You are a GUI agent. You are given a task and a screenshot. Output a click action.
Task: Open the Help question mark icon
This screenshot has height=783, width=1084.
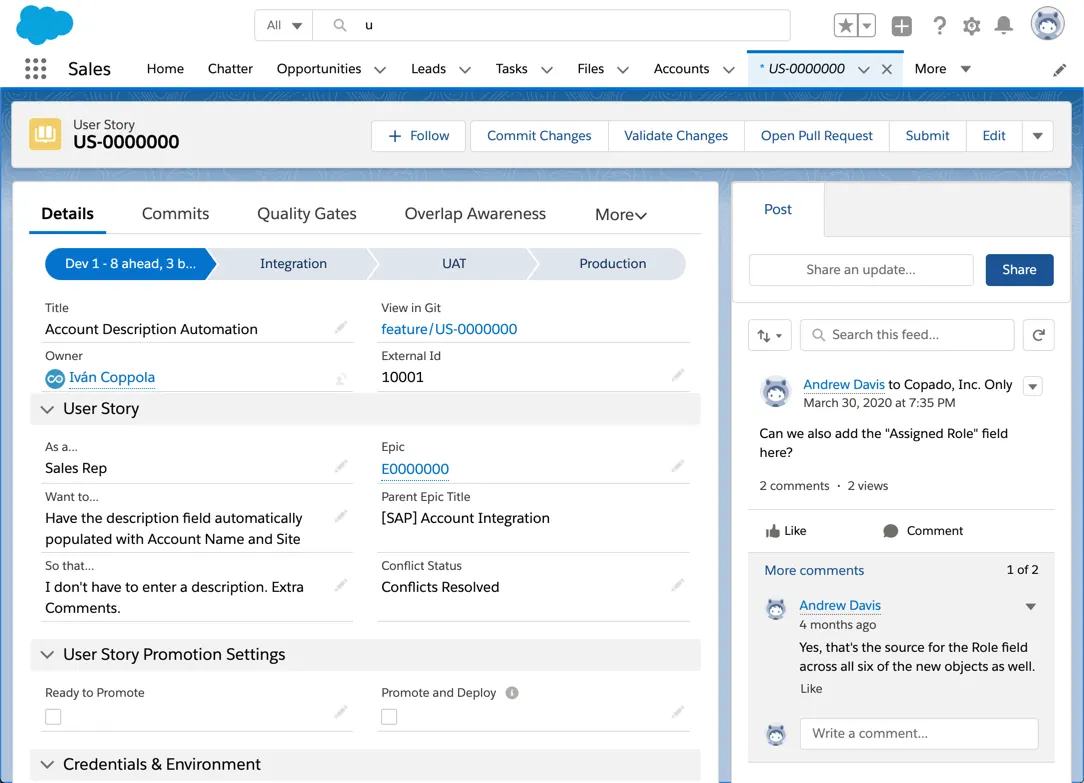pos(939,26)
